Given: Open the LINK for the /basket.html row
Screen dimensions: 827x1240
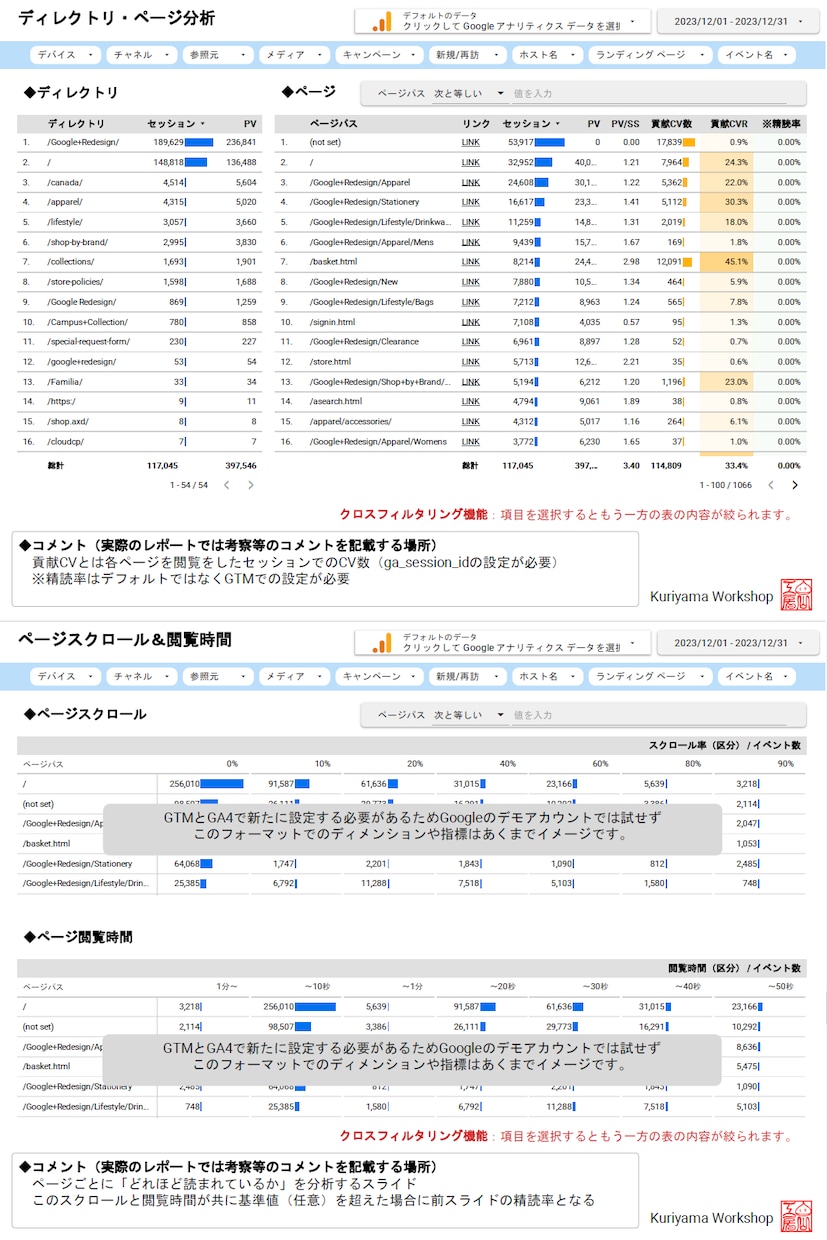Looking at the screenshot, I should pyautogui.click(x=470, y=262).
